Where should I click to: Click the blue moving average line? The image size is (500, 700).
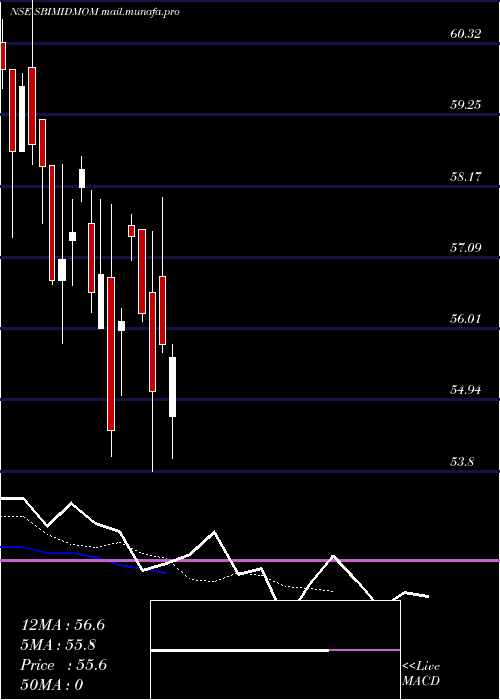[x=83, y=558]
